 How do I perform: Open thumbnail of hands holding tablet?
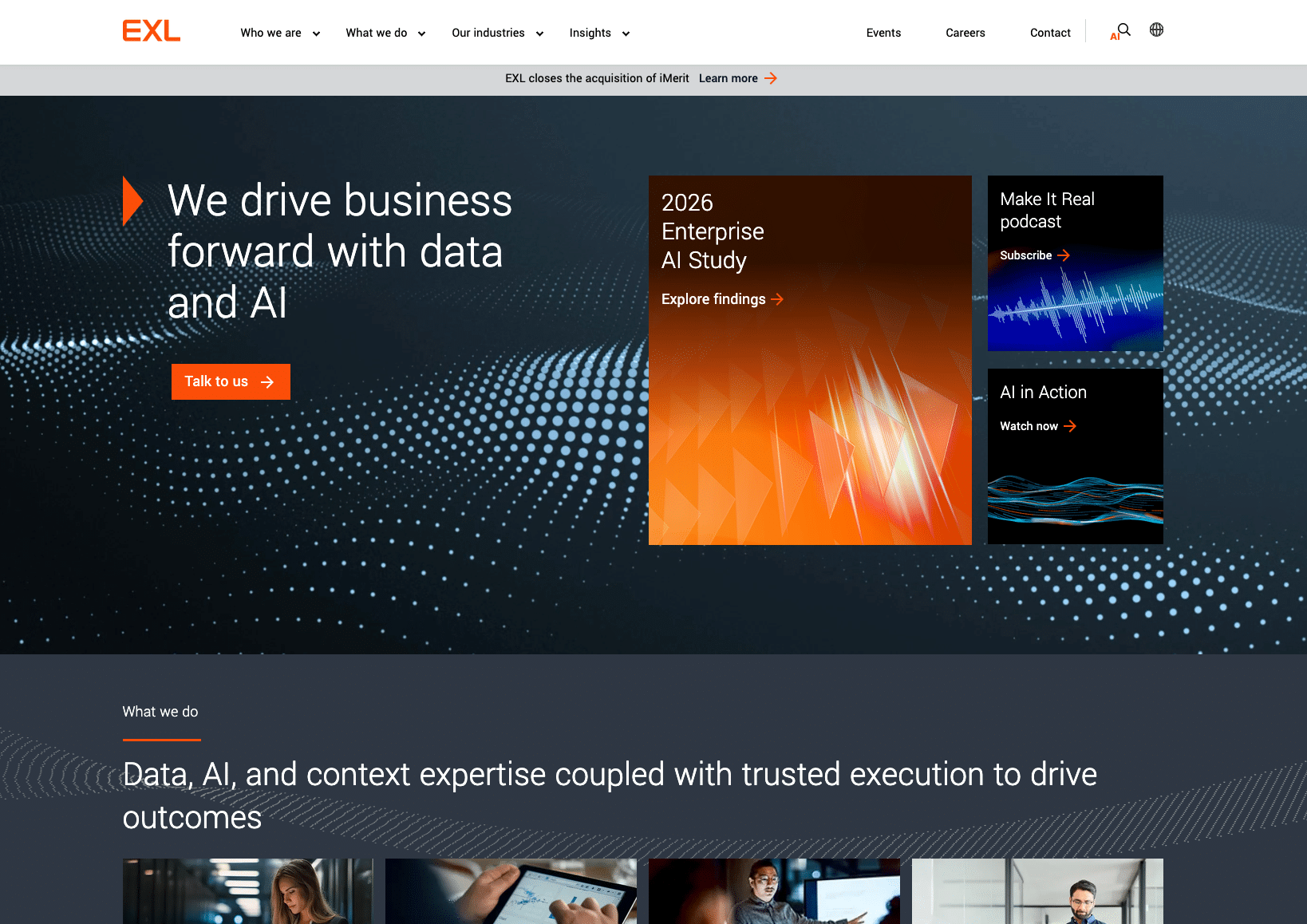(511, 891)
